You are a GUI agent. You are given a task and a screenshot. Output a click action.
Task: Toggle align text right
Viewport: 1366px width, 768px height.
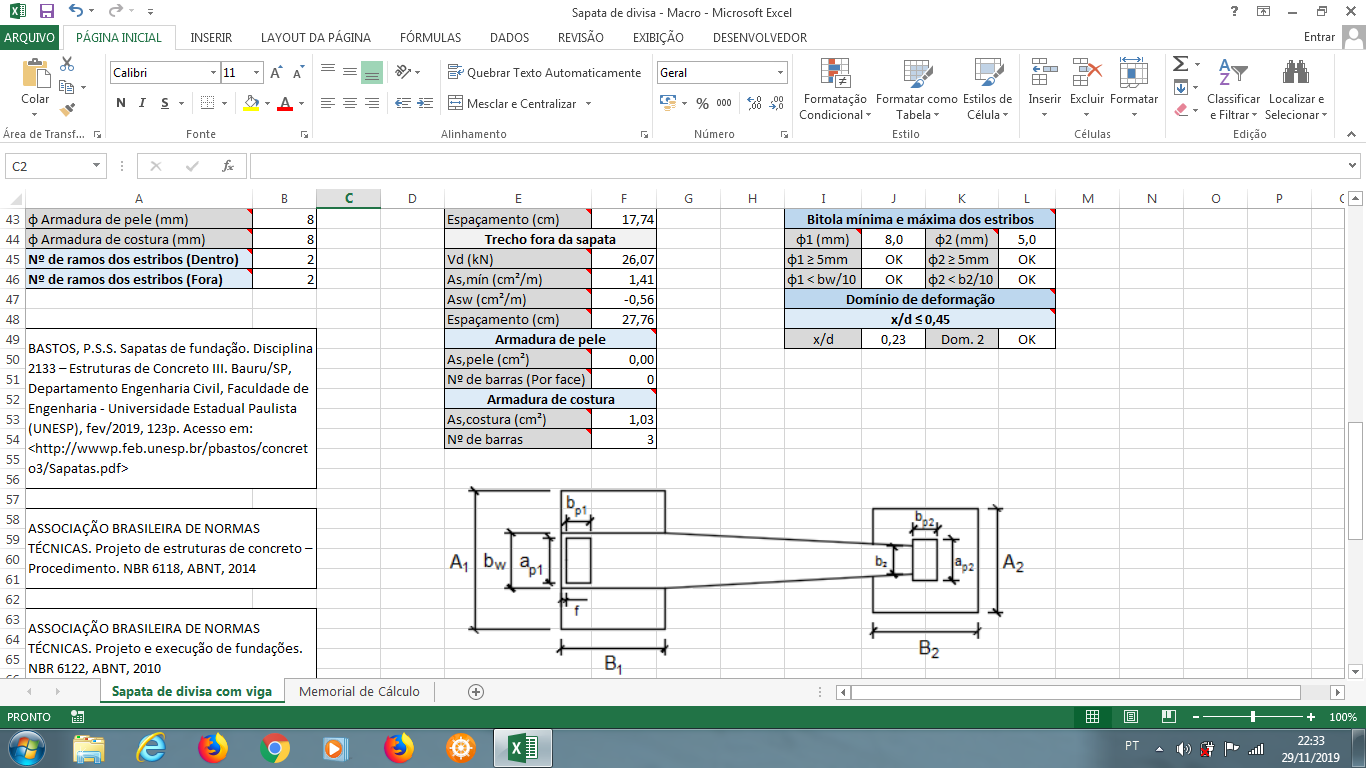(371, 103)
